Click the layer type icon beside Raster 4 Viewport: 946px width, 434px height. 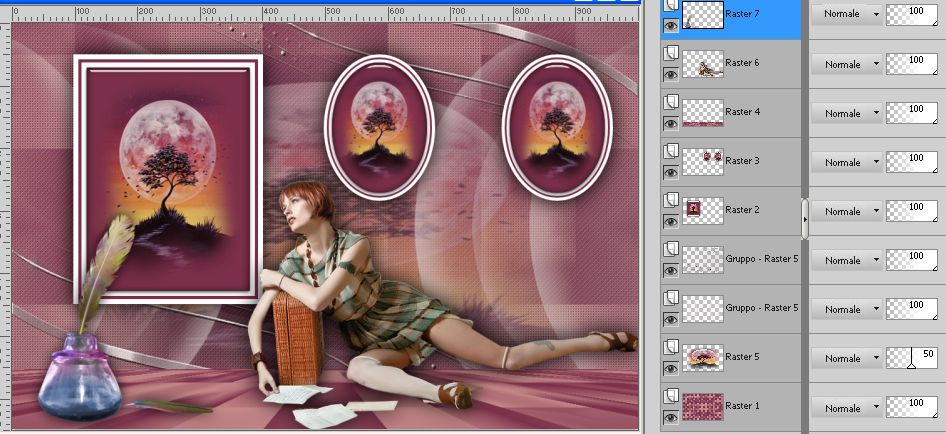[x=670, y=103]
